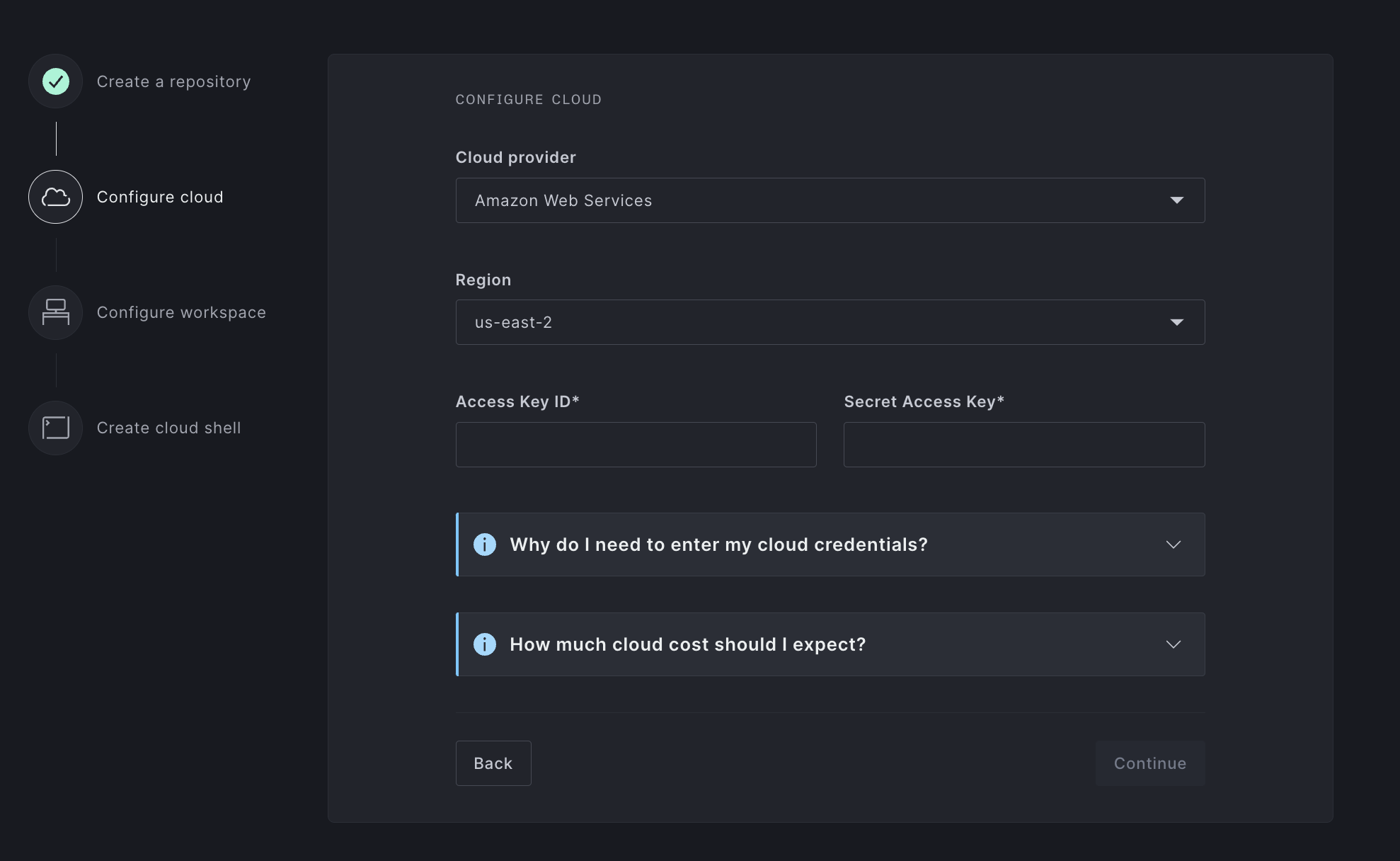Focus the Access Key ID input field
The width and height of the screenshot is (1400, 861).
(636, 445)
